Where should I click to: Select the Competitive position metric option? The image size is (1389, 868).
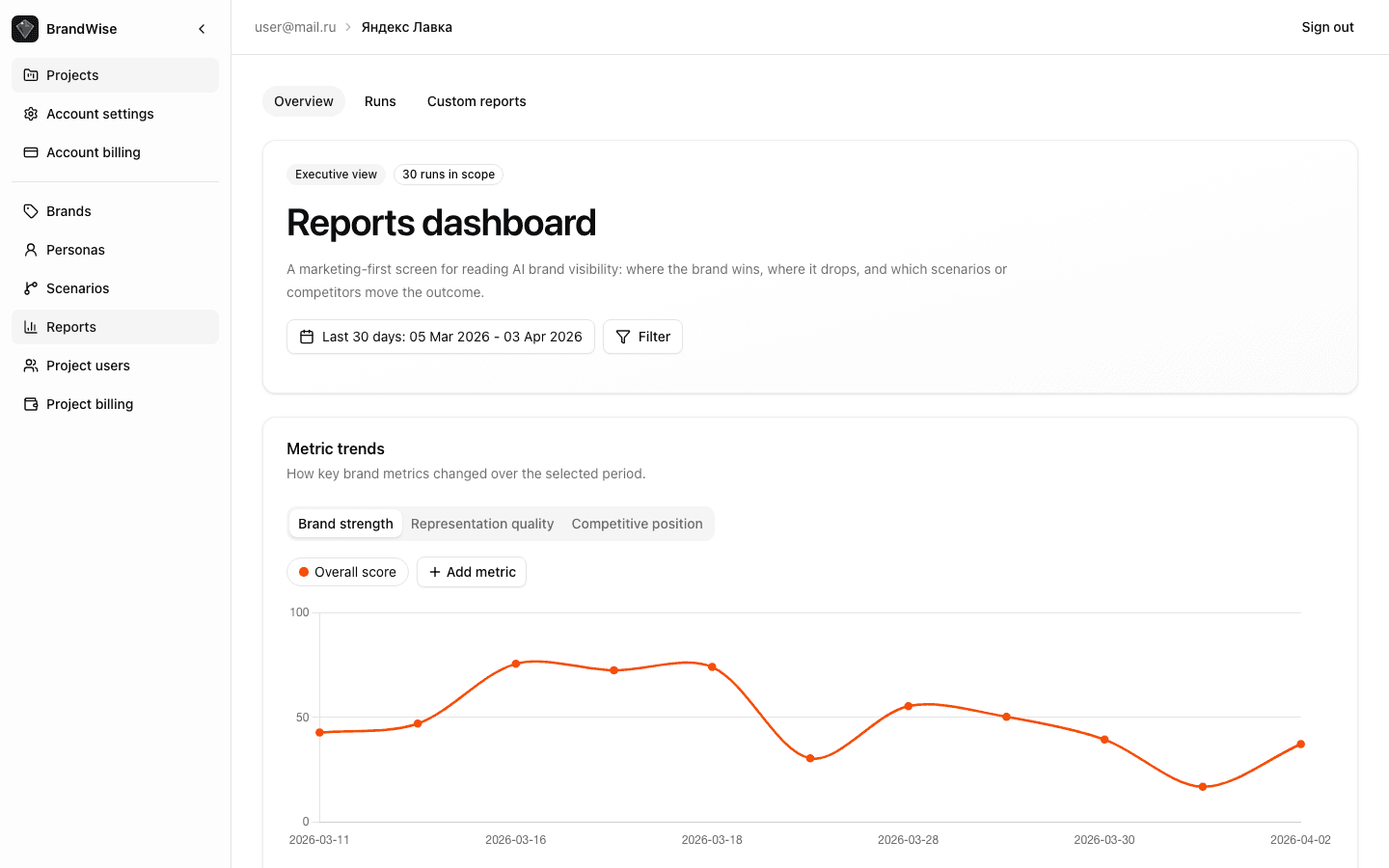tap(637, 523)
